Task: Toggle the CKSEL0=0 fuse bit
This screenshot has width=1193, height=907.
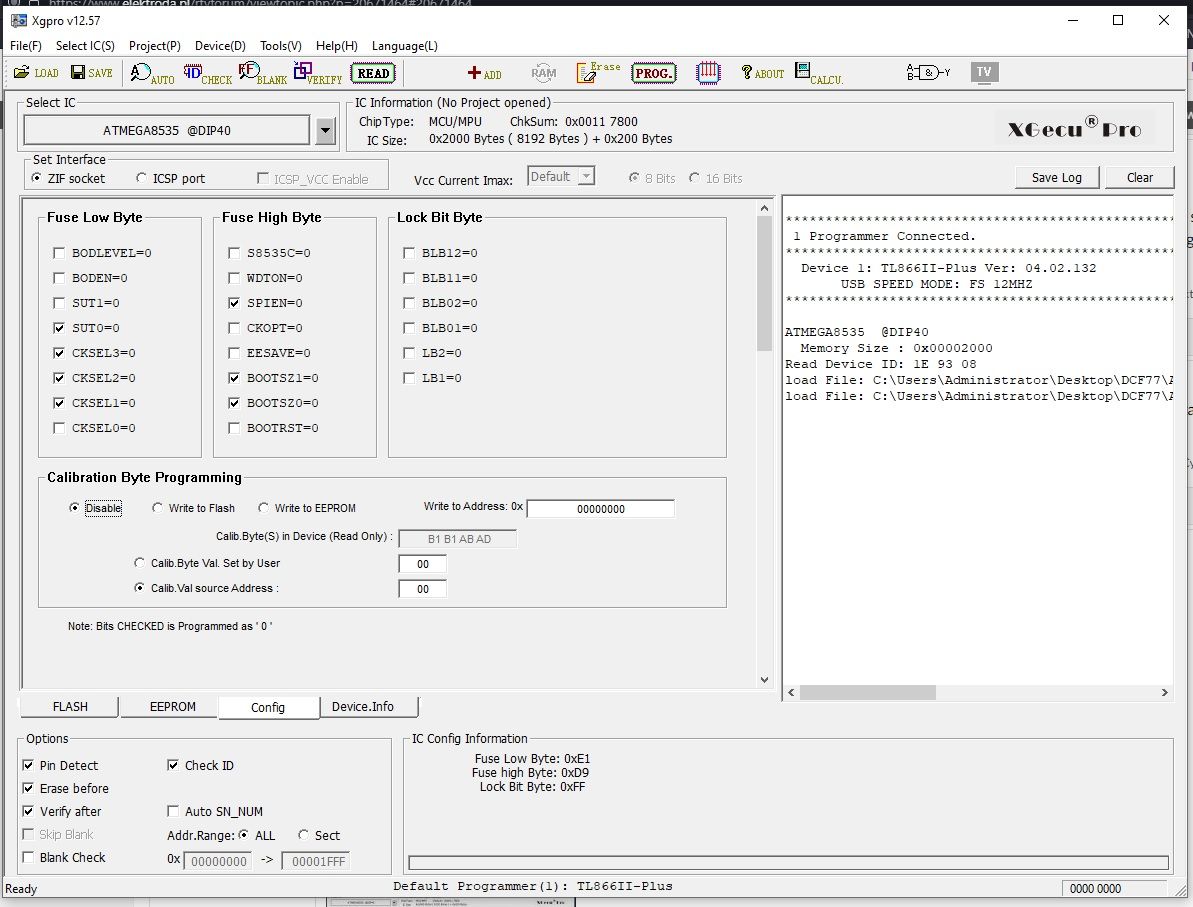Action: tap(59, 428)
